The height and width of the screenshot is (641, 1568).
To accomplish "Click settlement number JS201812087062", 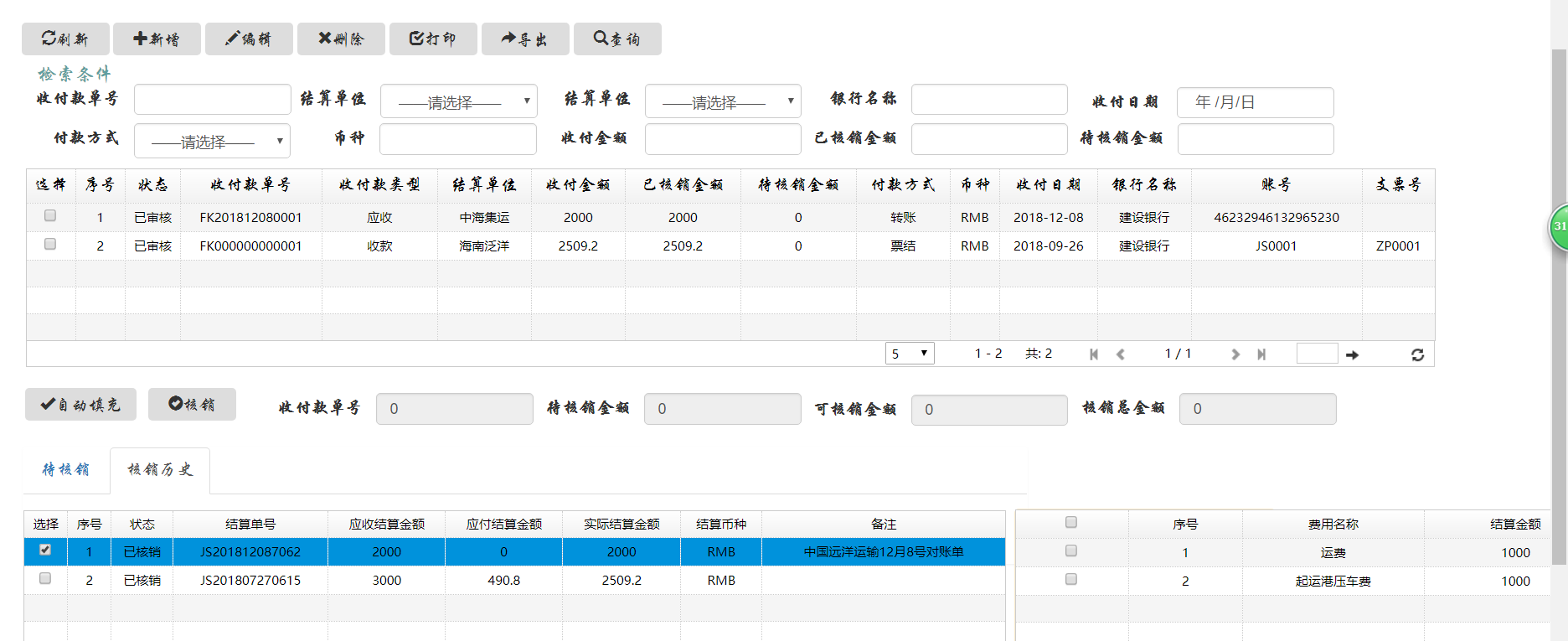I will point(250,551).
